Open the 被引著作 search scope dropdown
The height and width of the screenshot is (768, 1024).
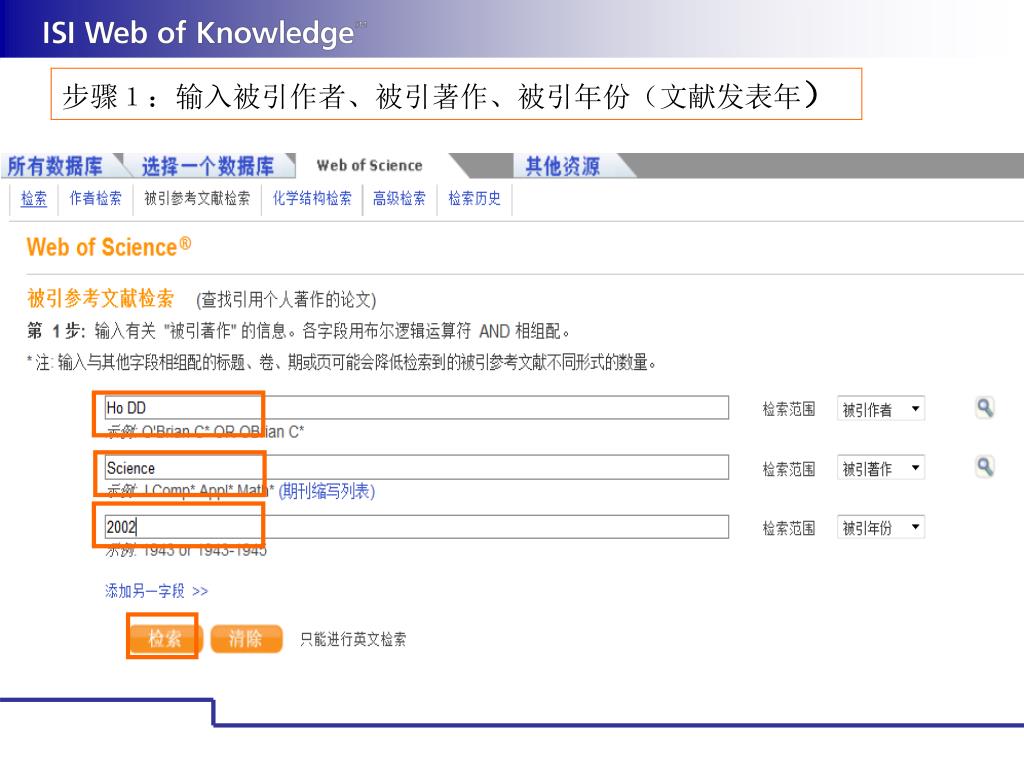pyautogui.click(x=880, y=468)
